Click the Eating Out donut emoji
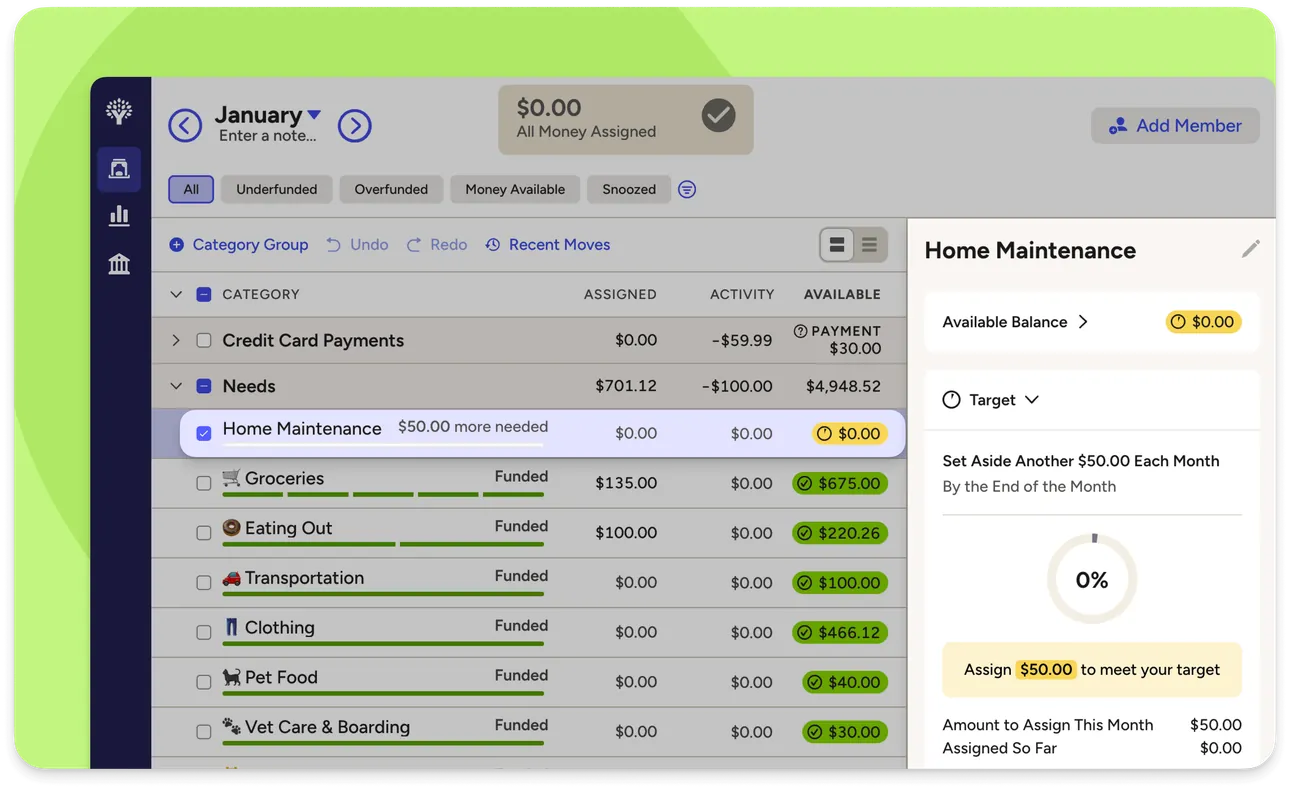 (x=232, y=528)
